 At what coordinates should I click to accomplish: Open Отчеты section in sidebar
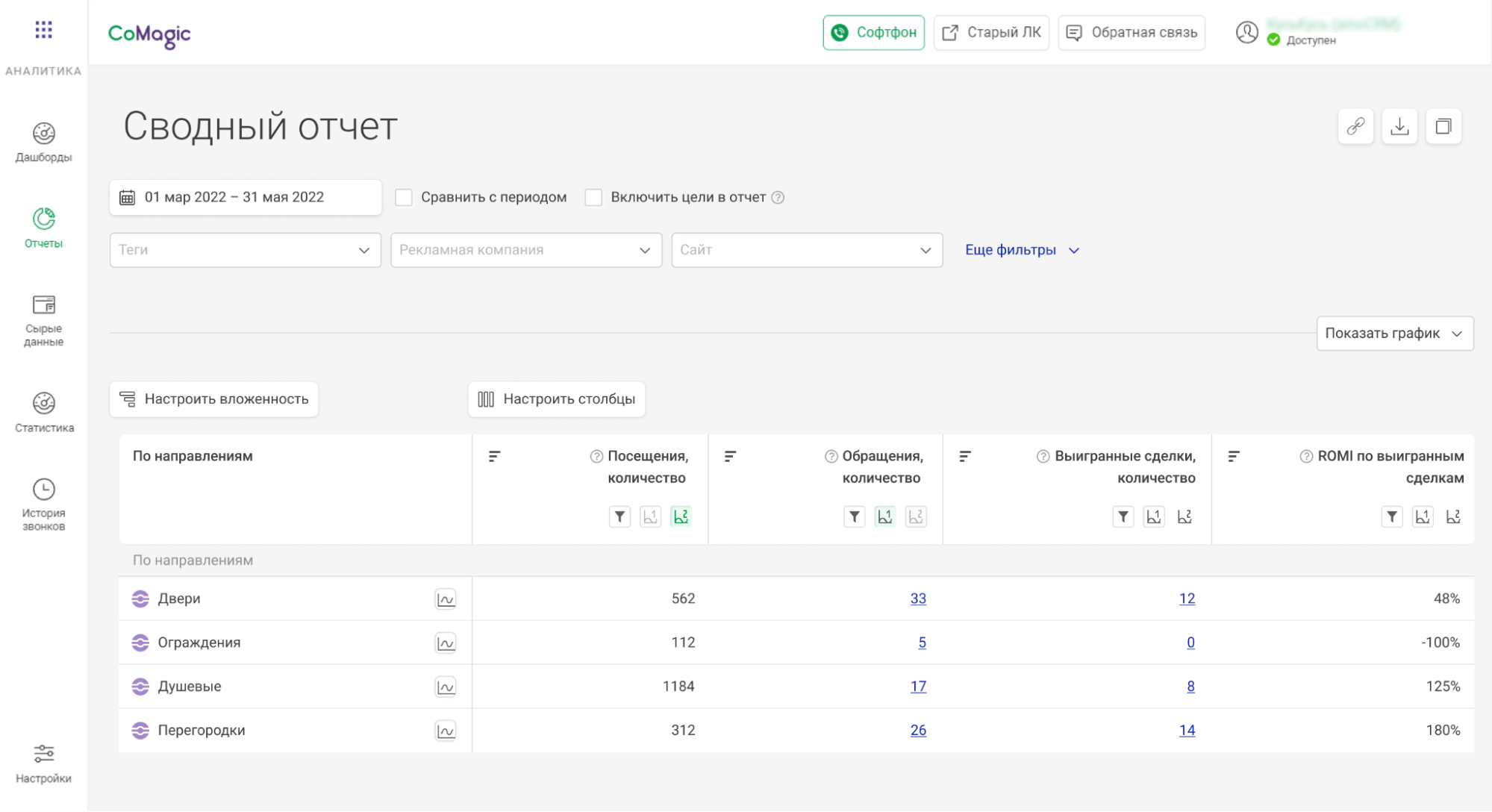pyautogui.click(x=43, y=228)
